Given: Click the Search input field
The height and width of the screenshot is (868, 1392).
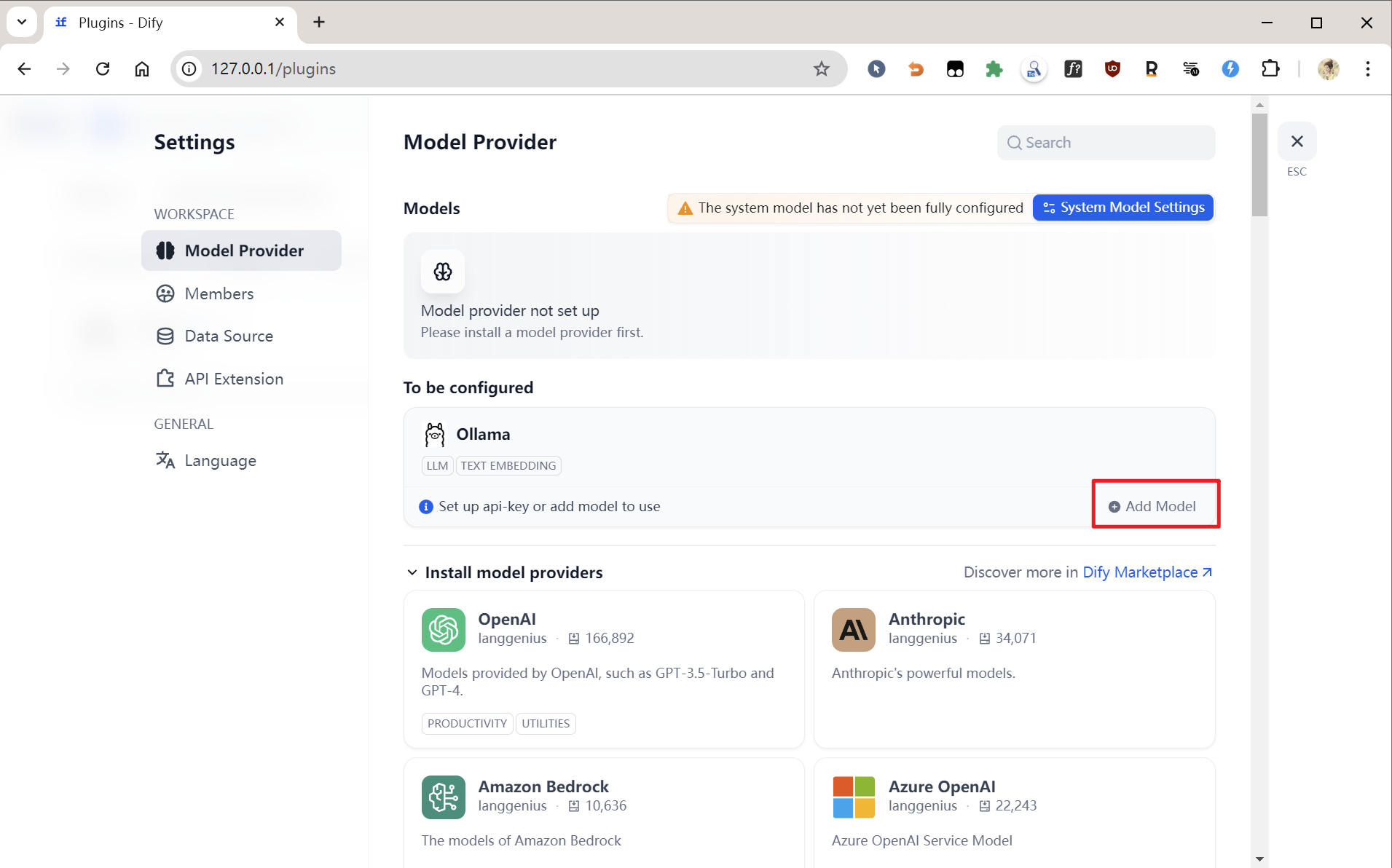Looking at the screenshot, I should pyautogui.click(x=1106, y=143).
